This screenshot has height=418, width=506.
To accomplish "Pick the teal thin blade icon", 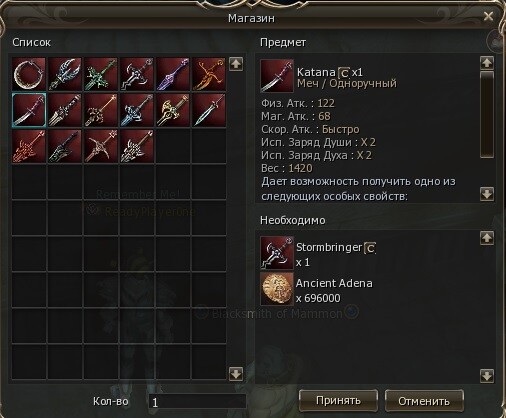I will 209,110.
